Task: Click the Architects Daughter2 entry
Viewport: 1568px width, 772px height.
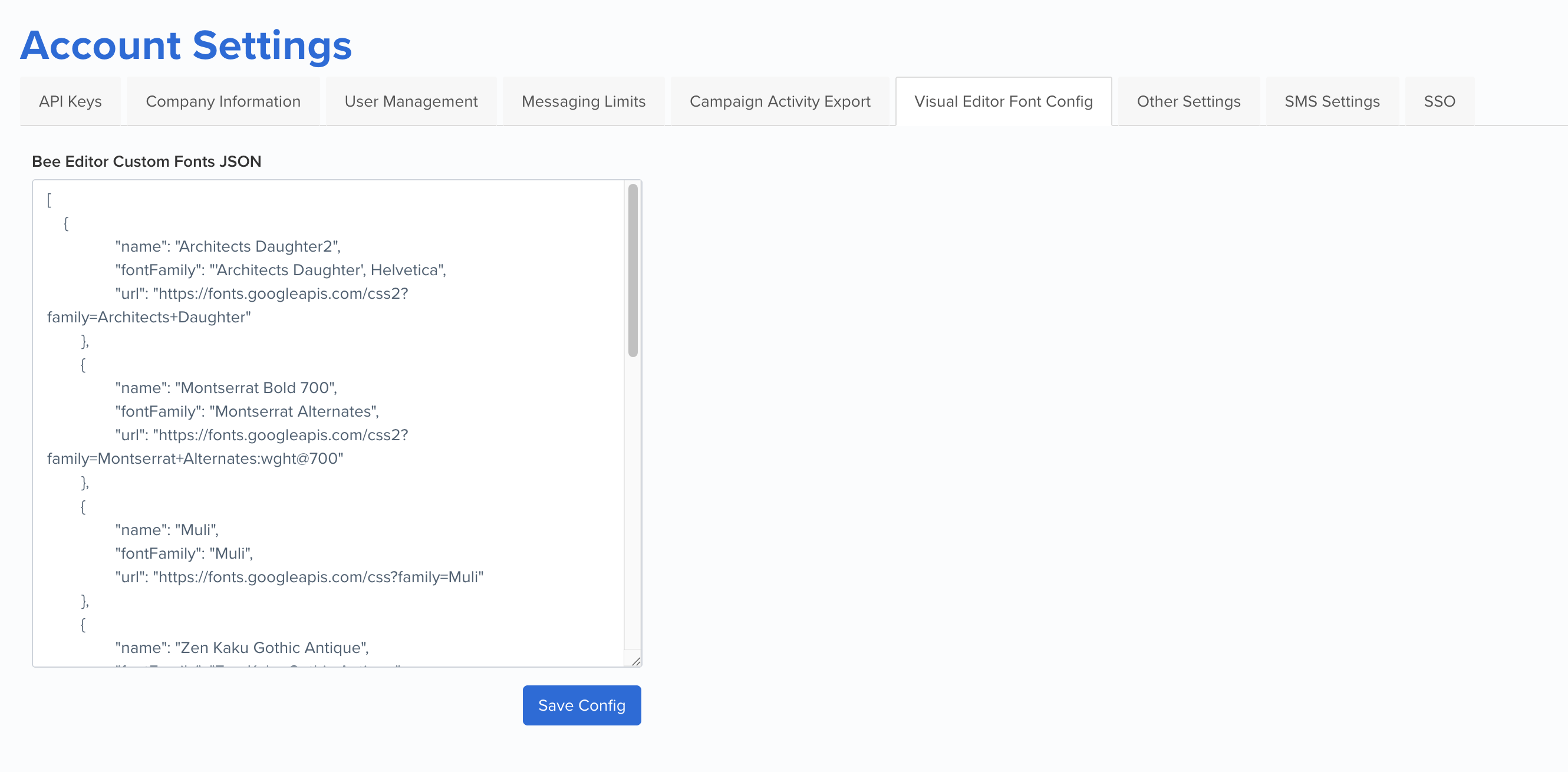Action: [x=227, y=246]
